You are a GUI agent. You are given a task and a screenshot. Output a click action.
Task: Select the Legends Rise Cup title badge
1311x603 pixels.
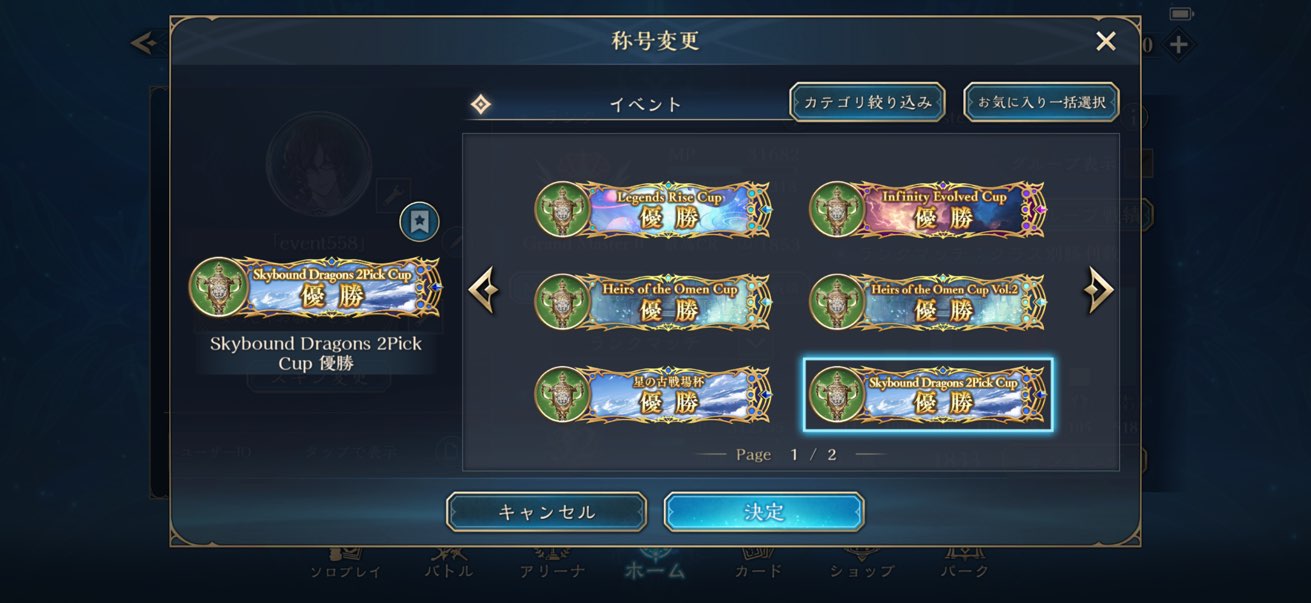coord(653,209)
